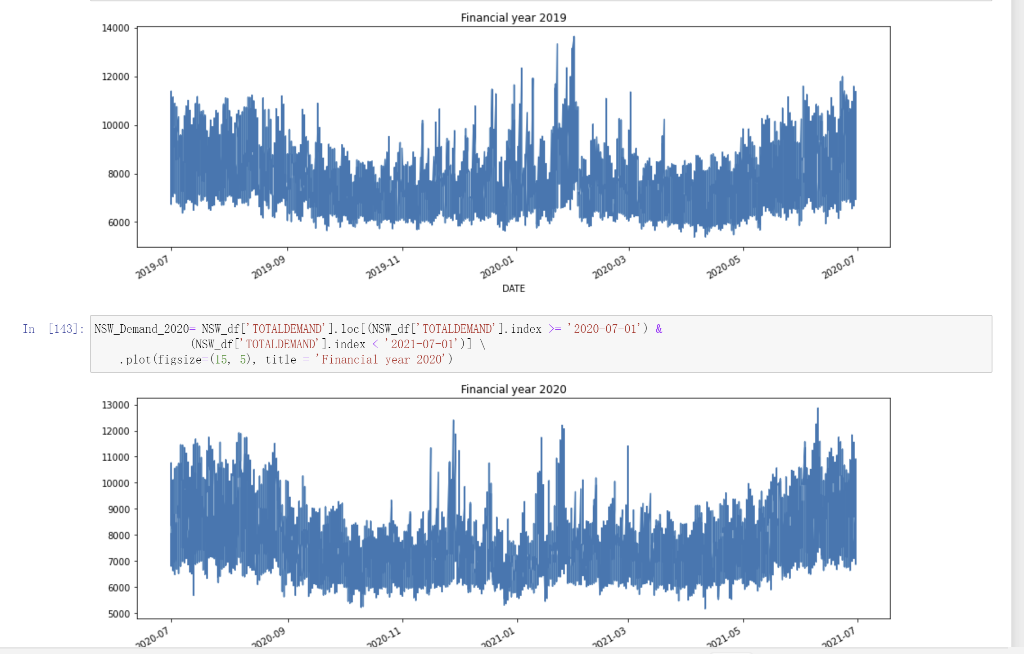Click the 5000 y-axis tick on bottom chart
The width and height of the screenshot is (1024, 654).
118,613
